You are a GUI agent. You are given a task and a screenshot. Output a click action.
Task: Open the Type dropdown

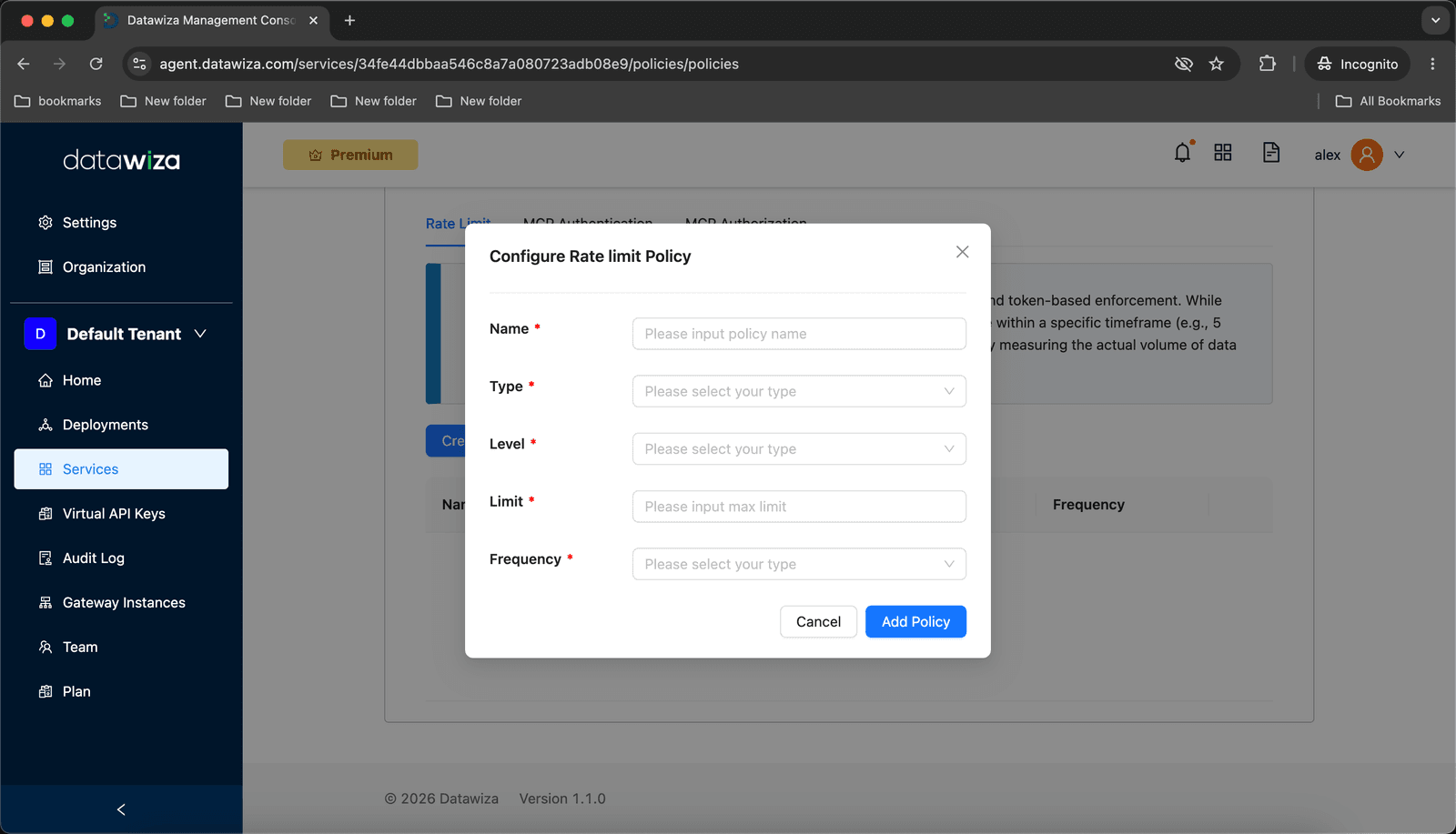coord(799,391)
